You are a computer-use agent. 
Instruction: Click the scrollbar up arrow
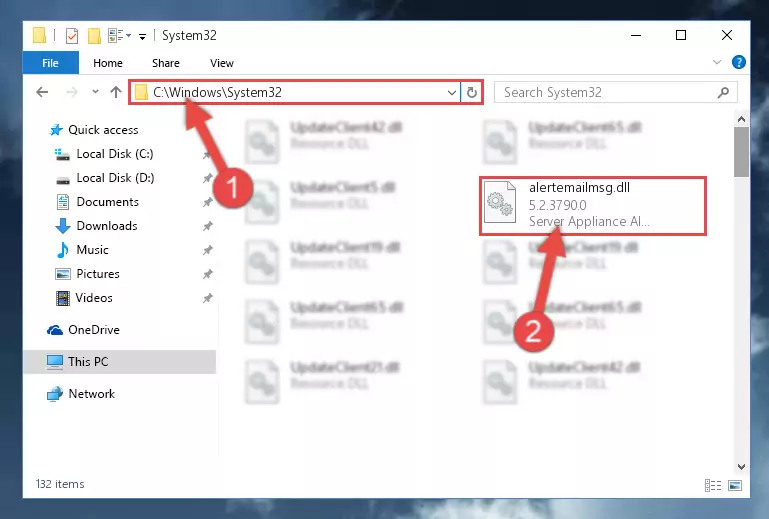click(741, 119)
